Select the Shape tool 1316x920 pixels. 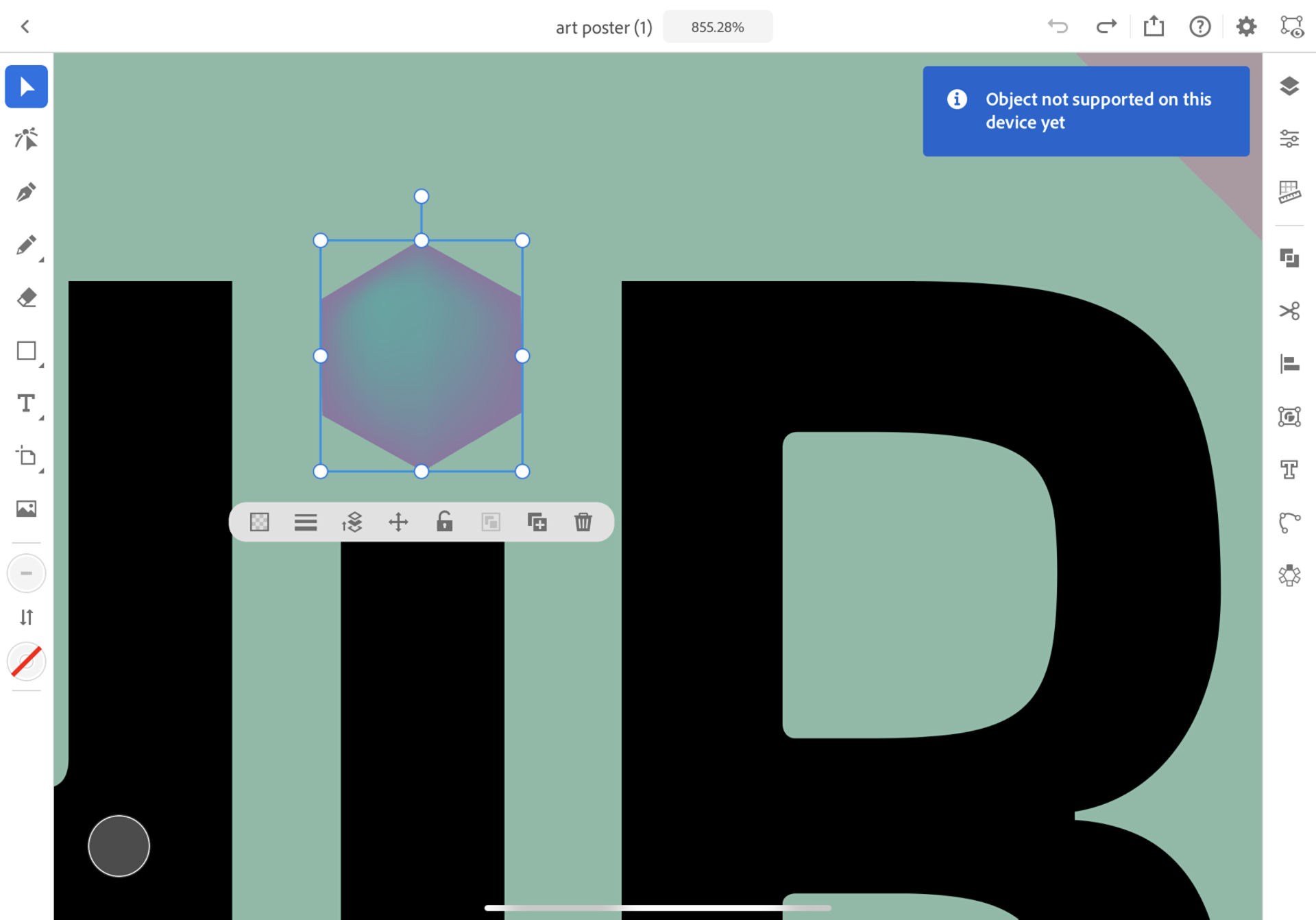click(x=26, y=351)
